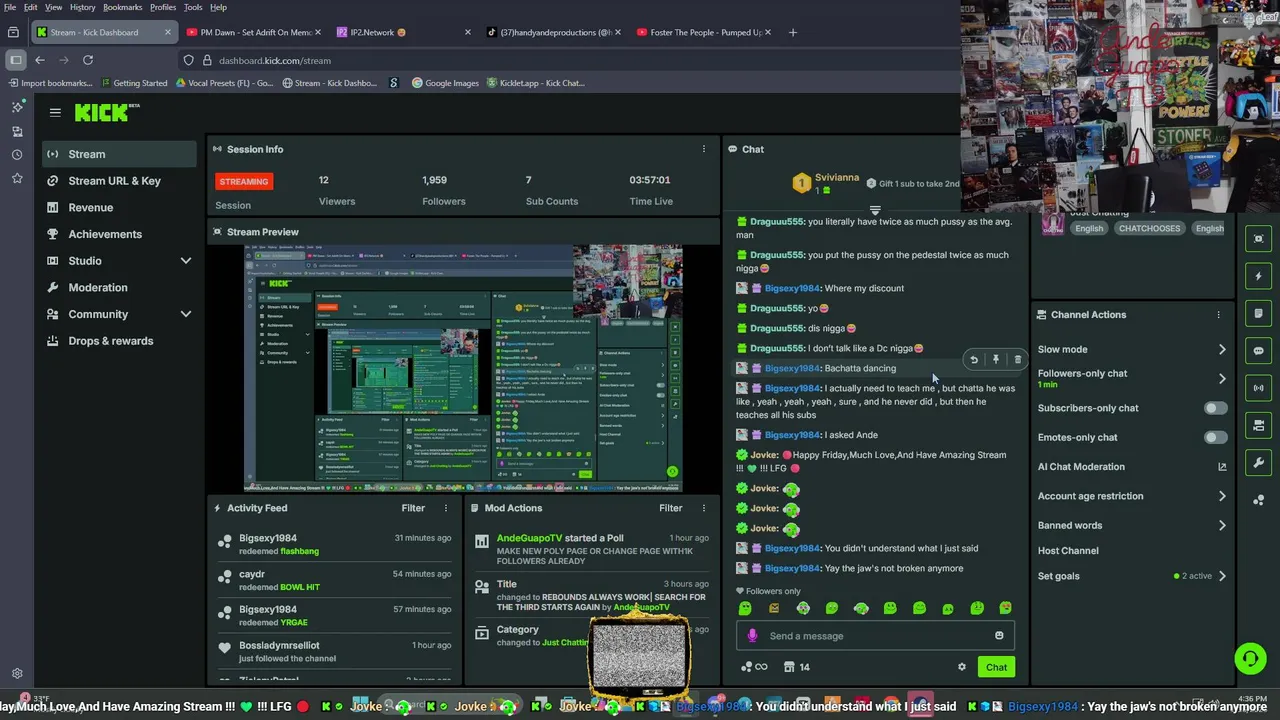Viewport: 1280px width, 720px height.
Task: Click the lightning bolt icon in right rail
Action: pos(1258,276)
